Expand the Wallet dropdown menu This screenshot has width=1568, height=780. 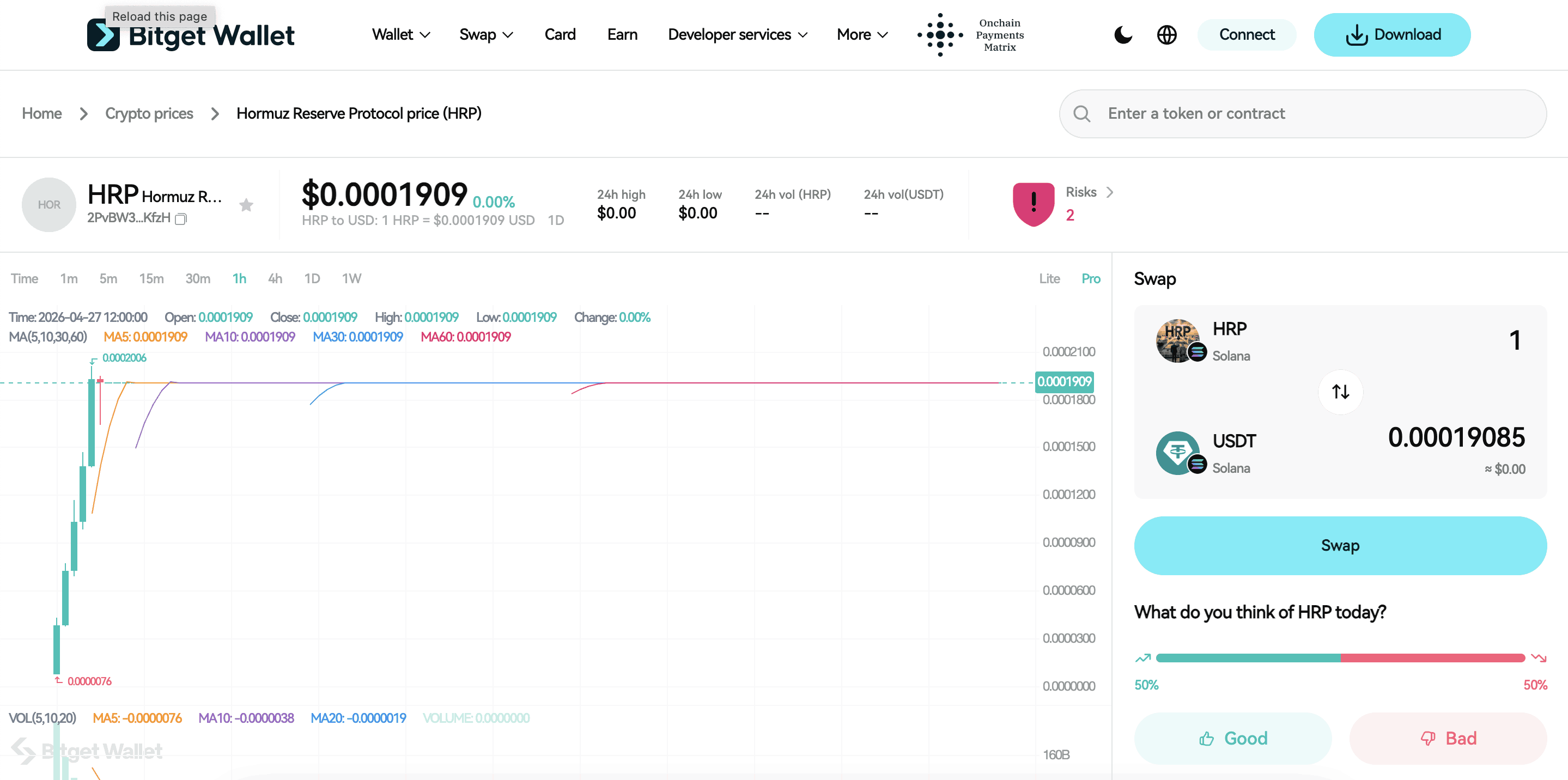(x=400, y=35)
